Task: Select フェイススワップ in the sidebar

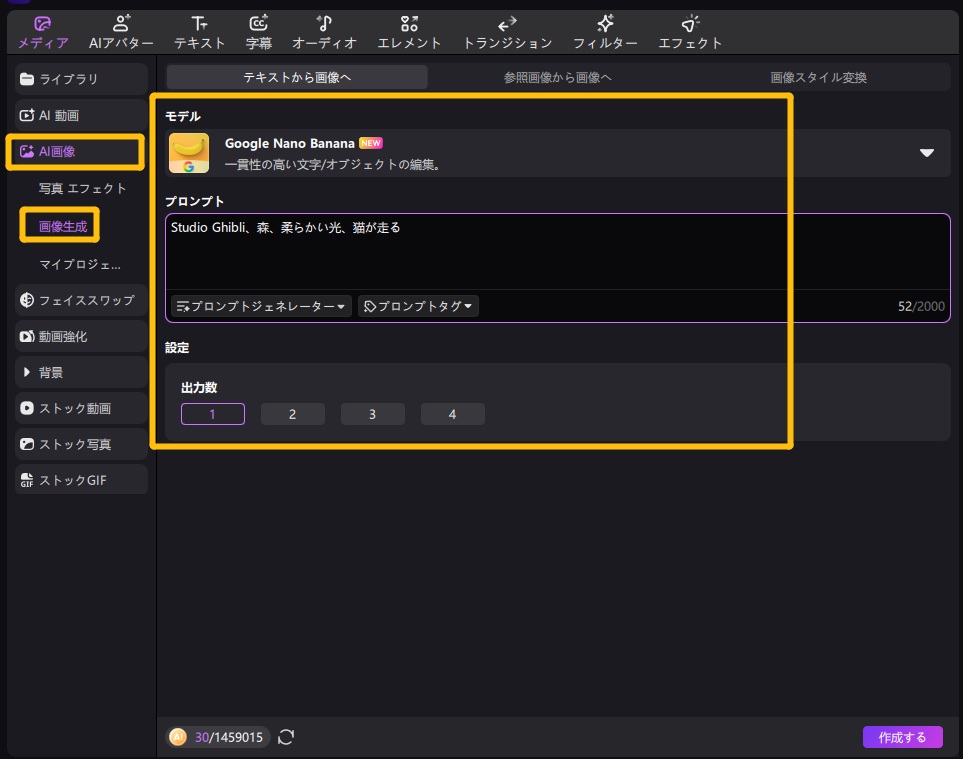Action: coord(77,300)
